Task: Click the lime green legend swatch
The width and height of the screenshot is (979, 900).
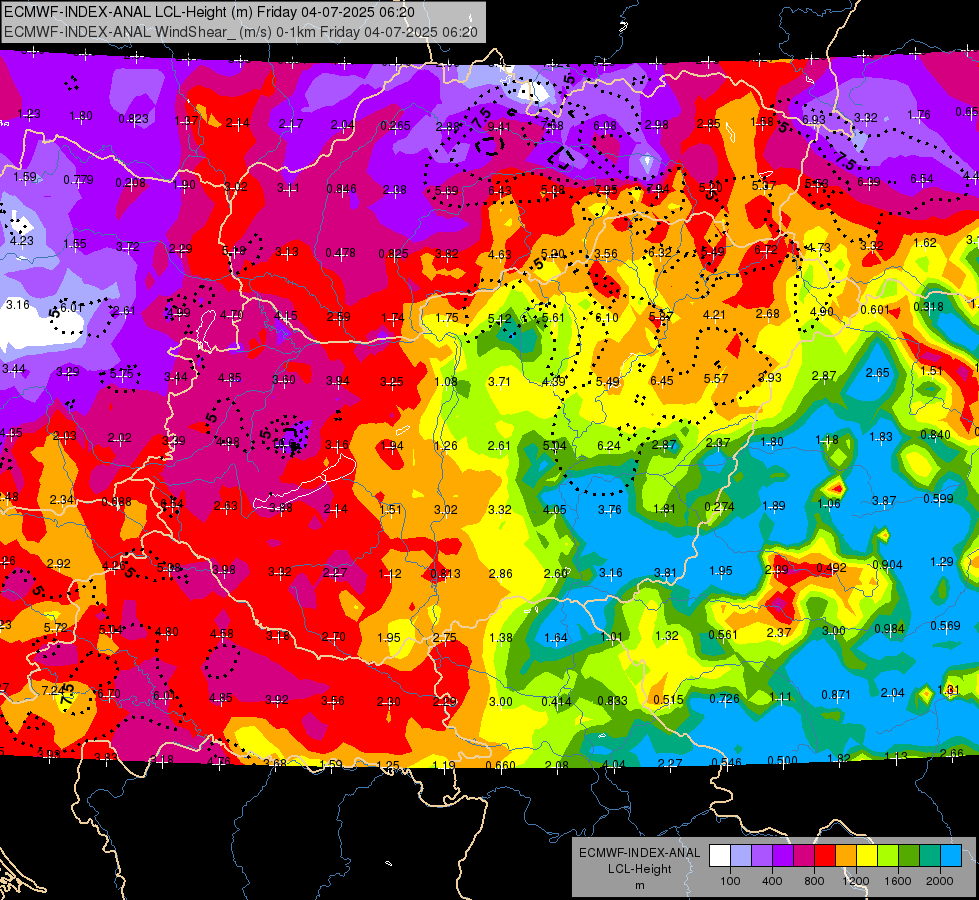Action: point(888,856)
